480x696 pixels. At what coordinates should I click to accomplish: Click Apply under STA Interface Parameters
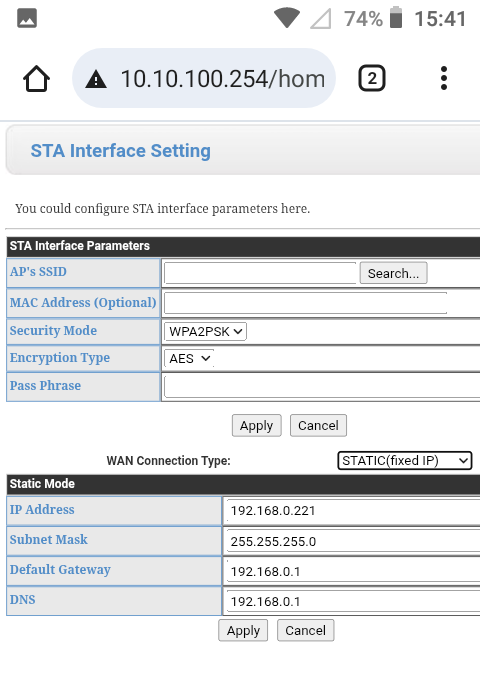point(256,426)
